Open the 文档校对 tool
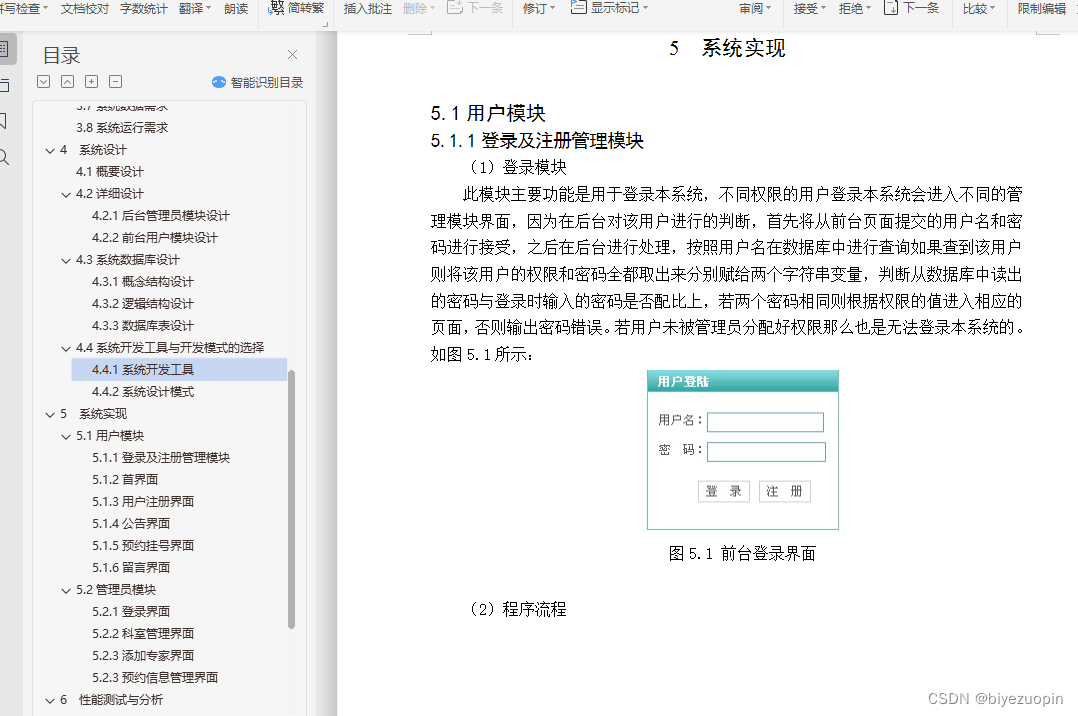Screen dimensions: 1078x716 coord(85,8)
